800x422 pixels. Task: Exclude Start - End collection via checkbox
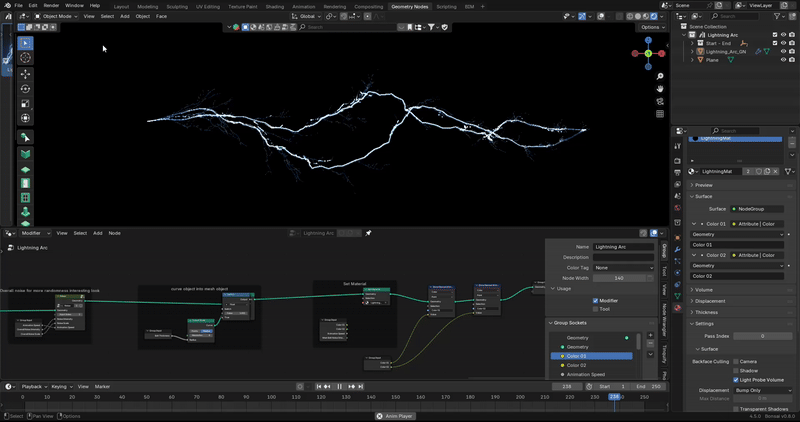coord(775,43)
